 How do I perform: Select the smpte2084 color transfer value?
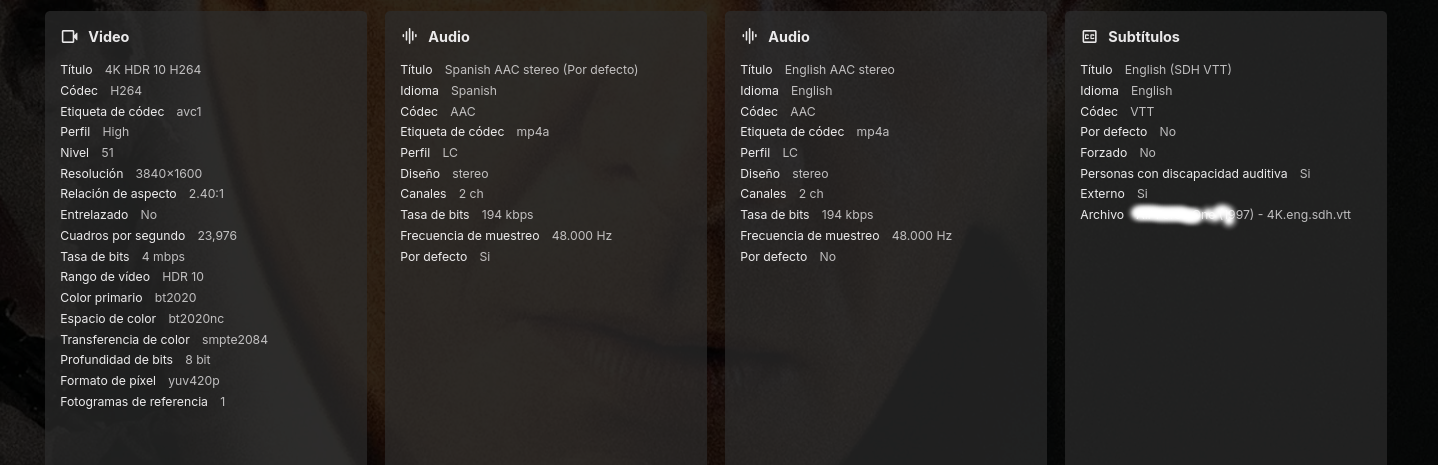(x=234, y=340)
